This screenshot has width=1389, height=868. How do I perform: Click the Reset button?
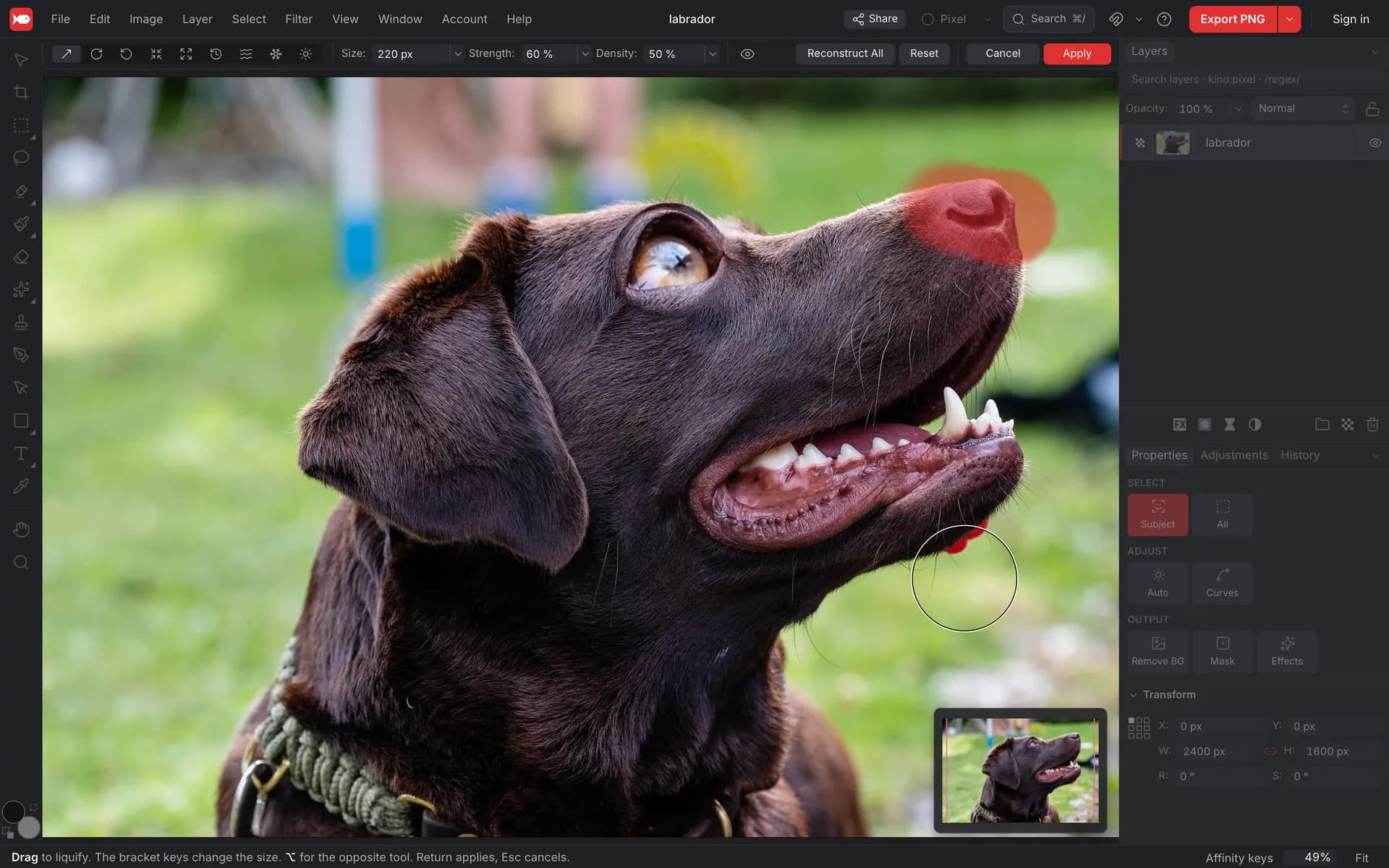[x=924, y=54]
